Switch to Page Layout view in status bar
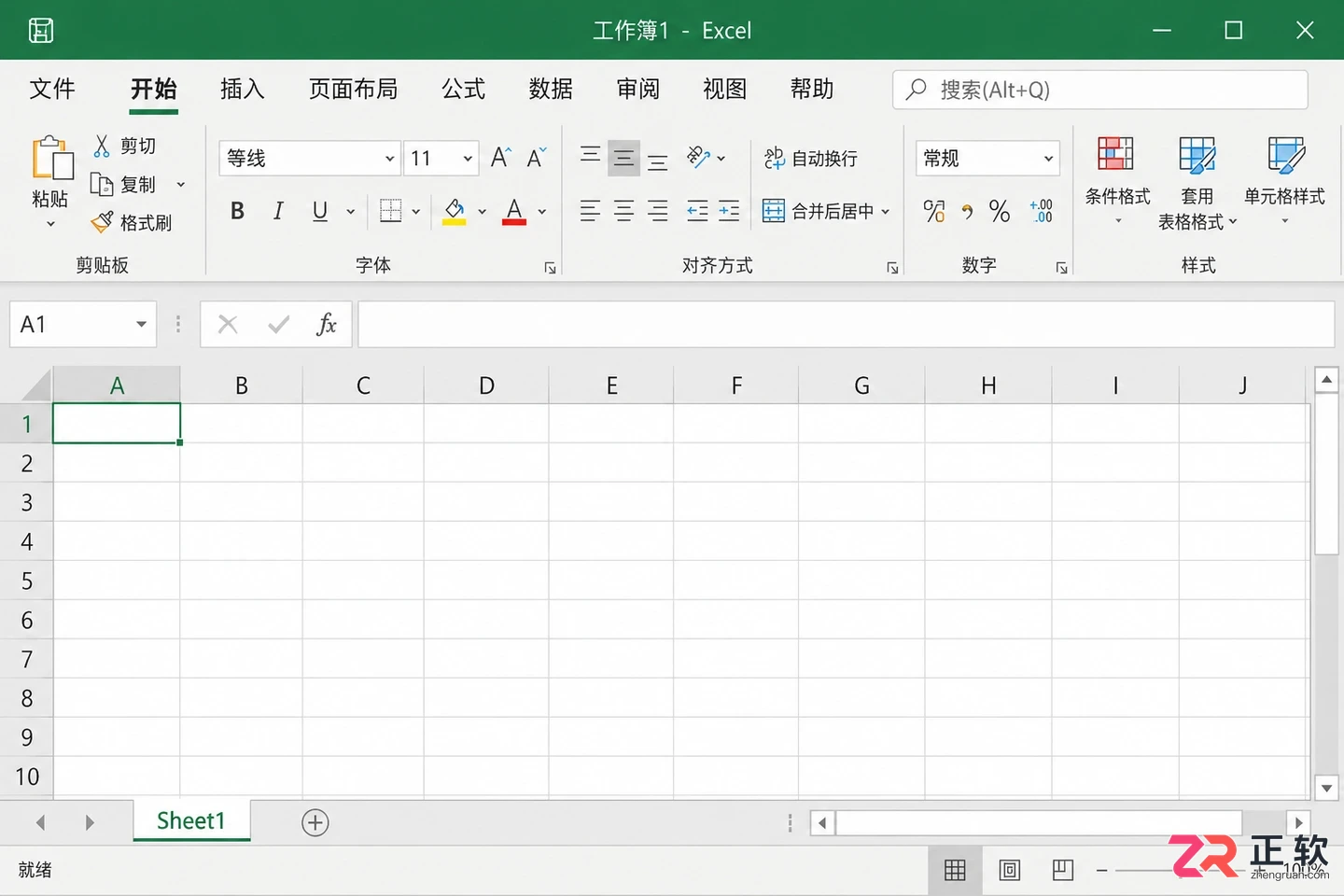 [1009, 871]
